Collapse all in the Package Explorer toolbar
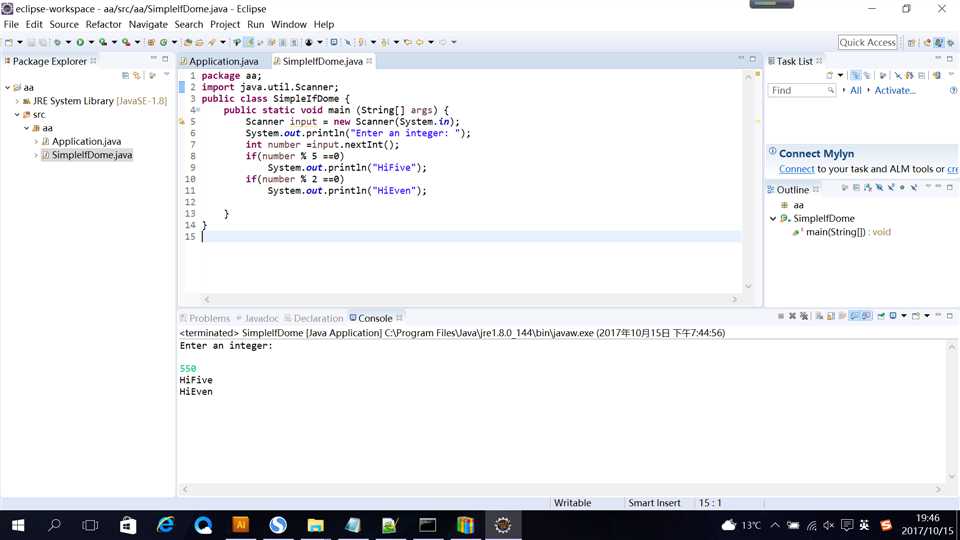This screenshot has width=960, height=540. pos(125,75)
